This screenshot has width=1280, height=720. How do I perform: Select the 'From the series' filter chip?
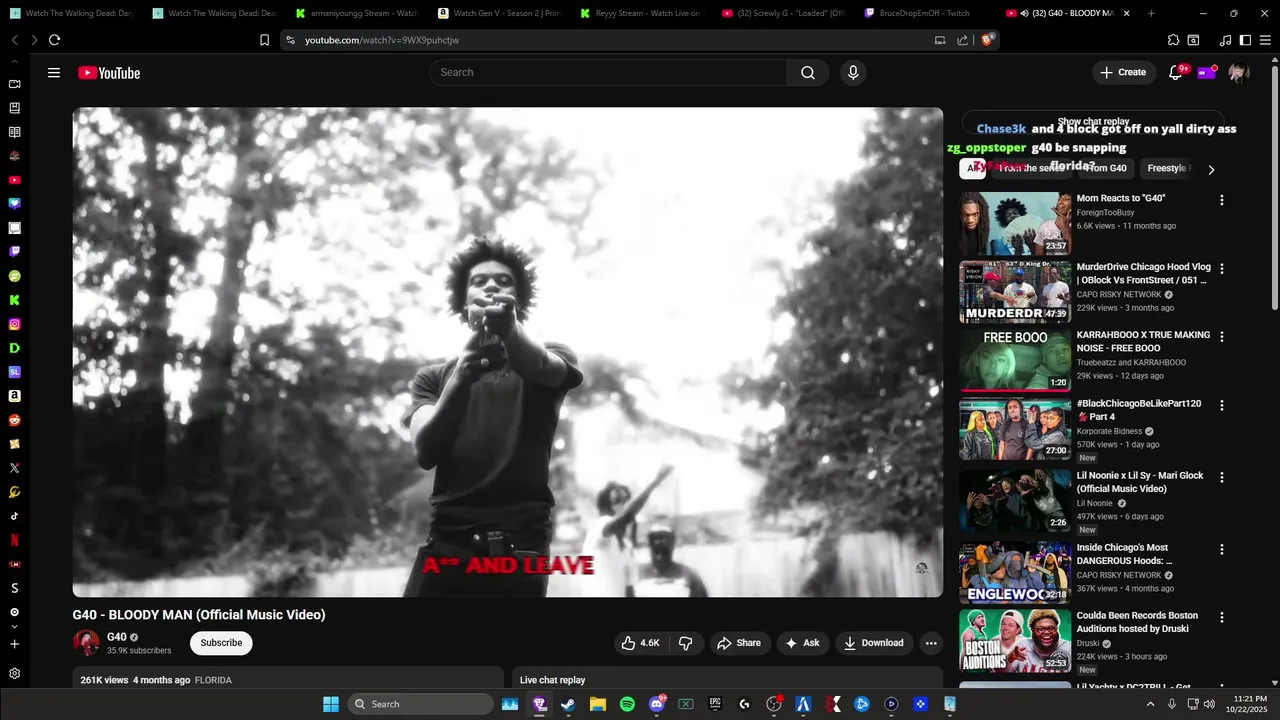coord(1031,168)
